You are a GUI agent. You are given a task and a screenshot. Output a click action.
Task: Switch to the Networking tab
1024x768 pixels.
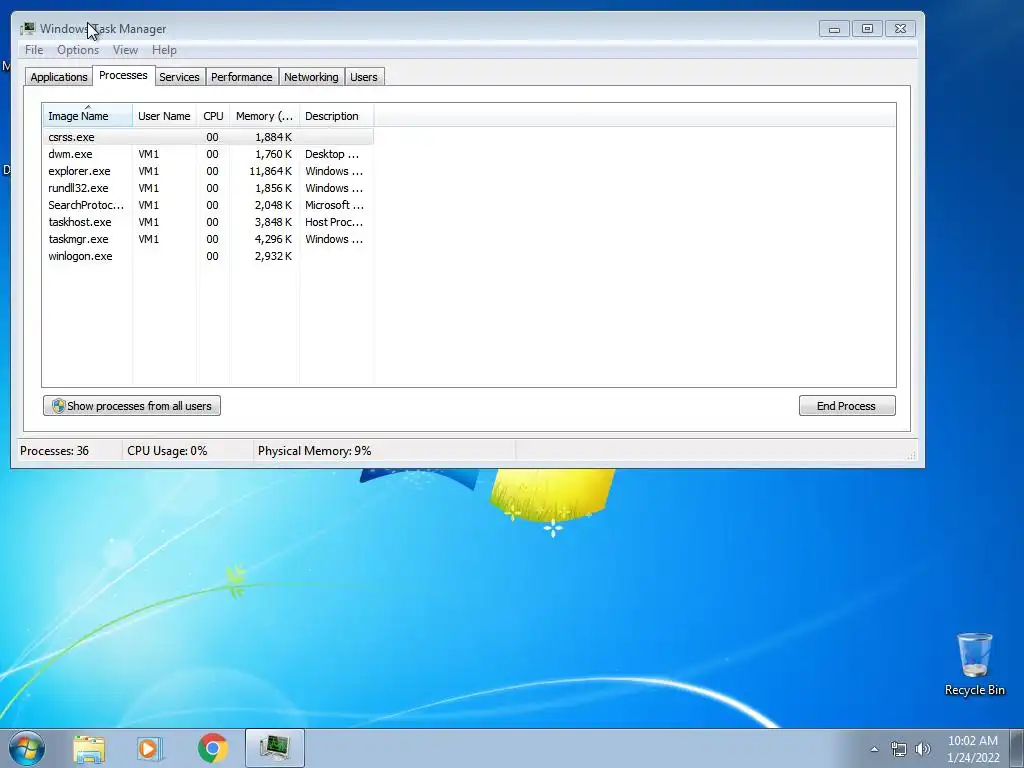pos(312,77)
